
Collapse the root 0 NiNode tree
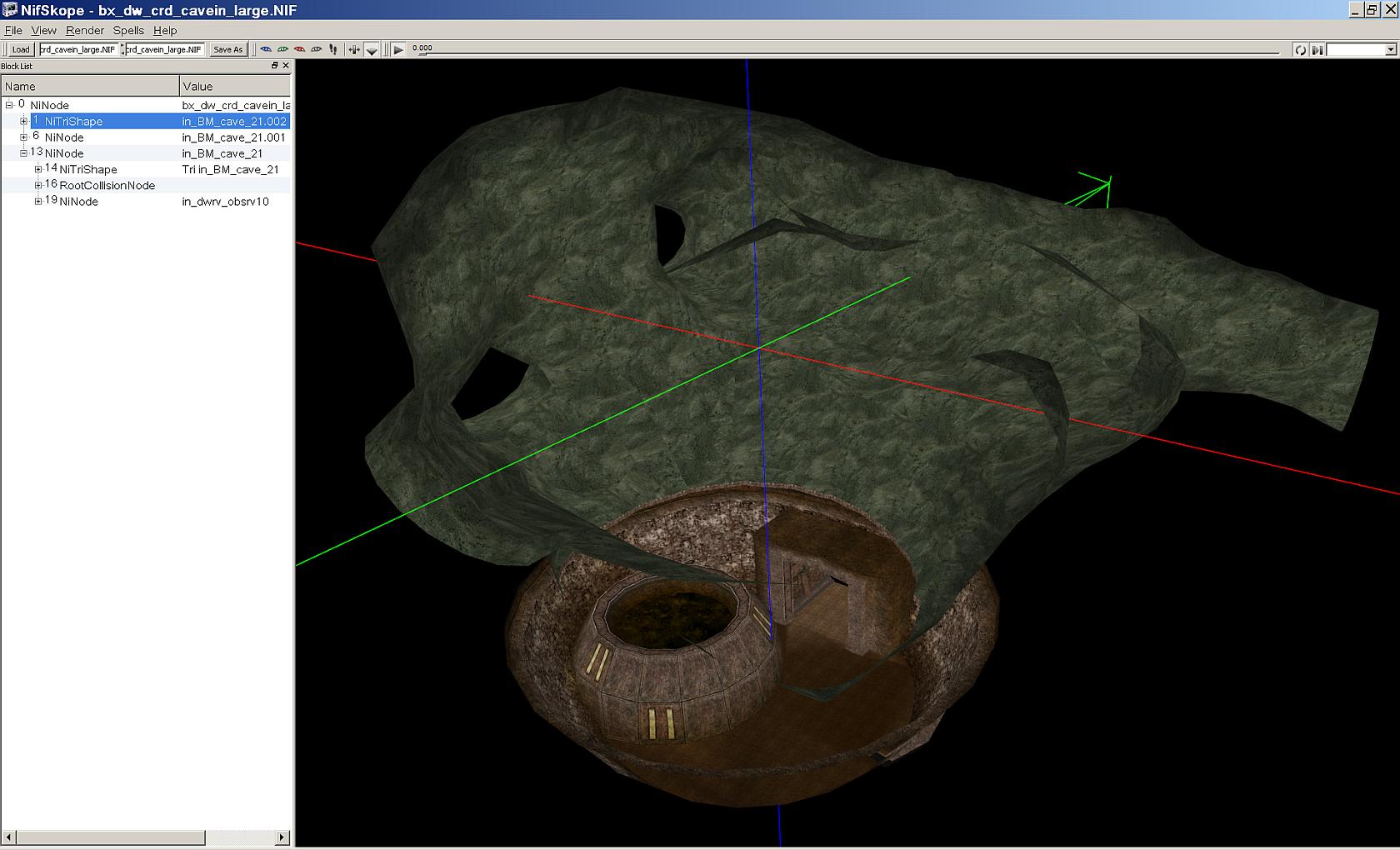coord(10,105)
